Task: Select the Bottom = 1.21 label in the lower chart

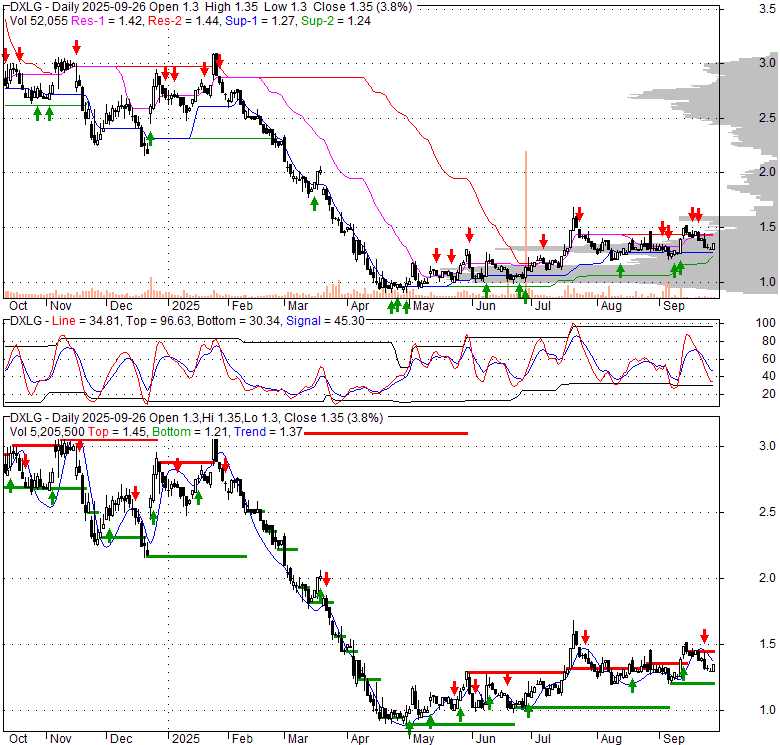Action: [191, 432]
